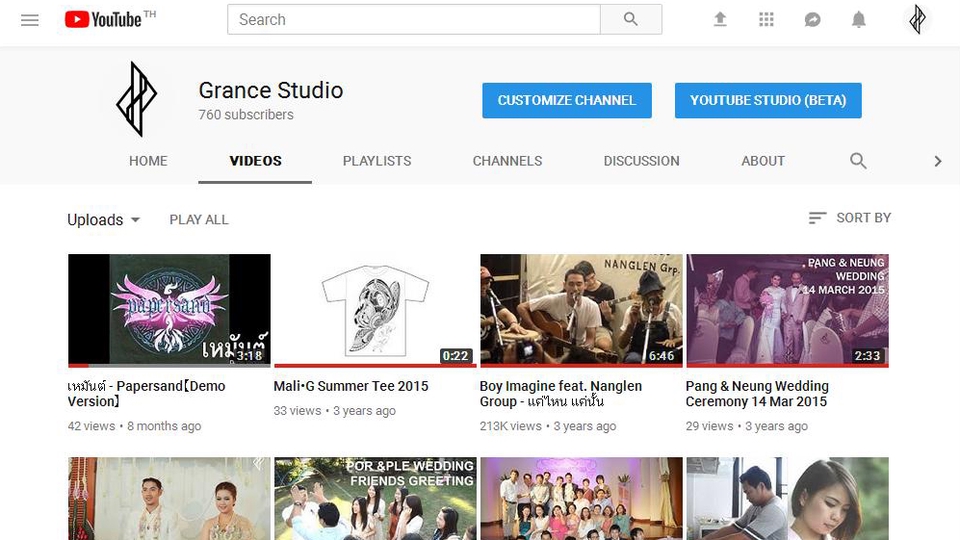Expand the Uploads dropdown

pos(103,219)
